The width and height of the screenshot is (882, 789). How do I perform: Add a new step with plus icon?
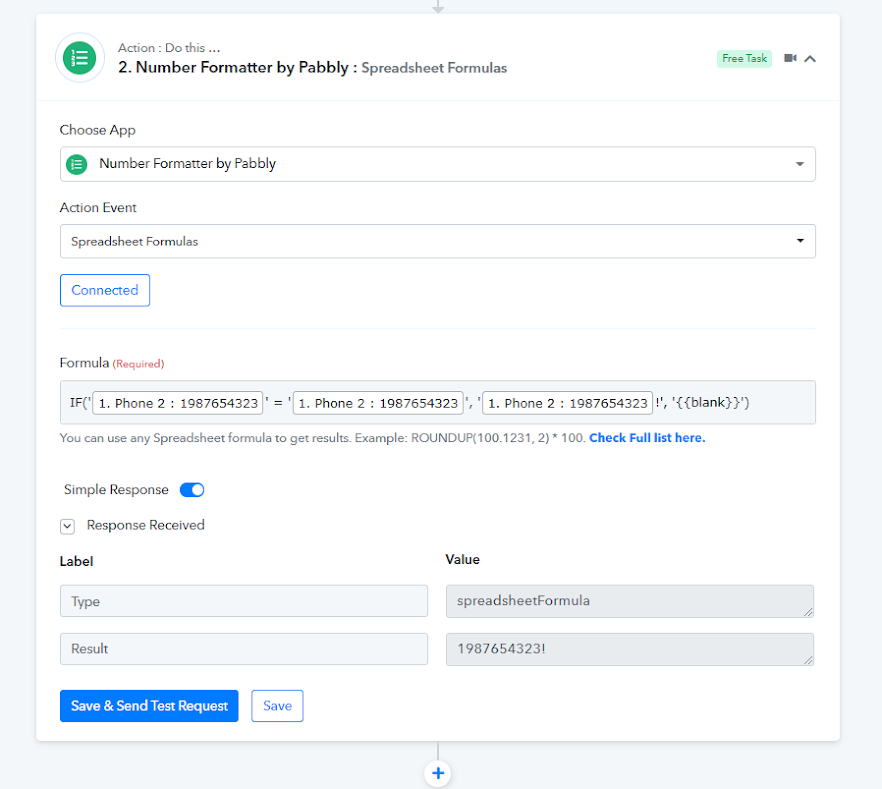coord(438,773)
